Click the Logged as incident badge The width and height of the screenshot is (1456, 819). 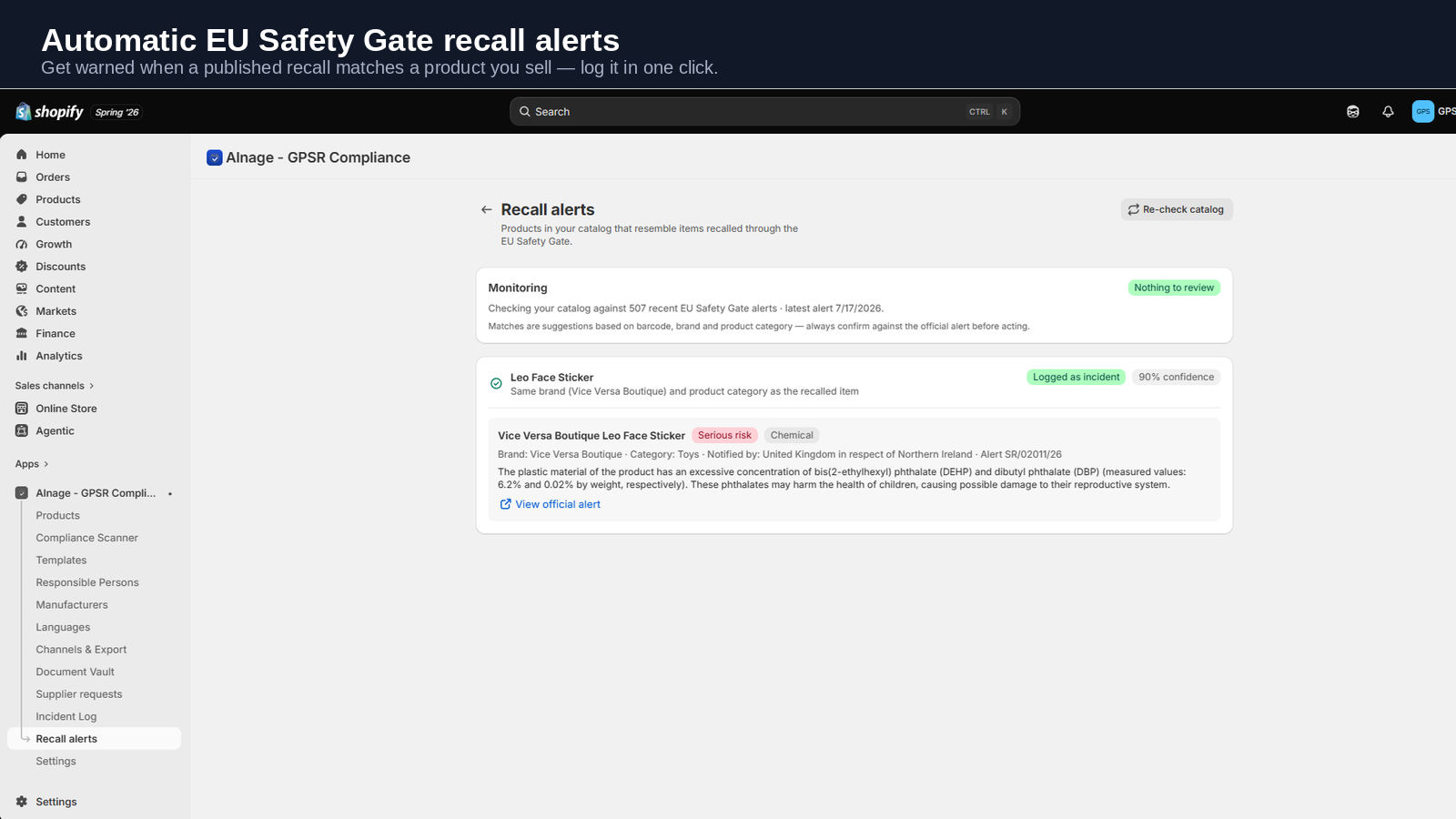[x=1076, y=377]
